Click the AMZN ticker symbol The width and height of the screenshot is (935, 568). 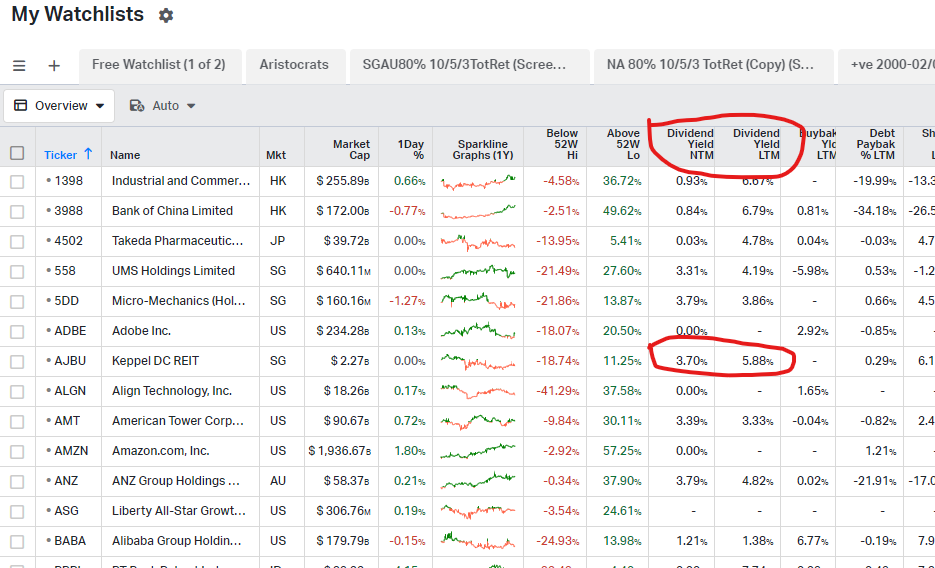pos(71,451)
